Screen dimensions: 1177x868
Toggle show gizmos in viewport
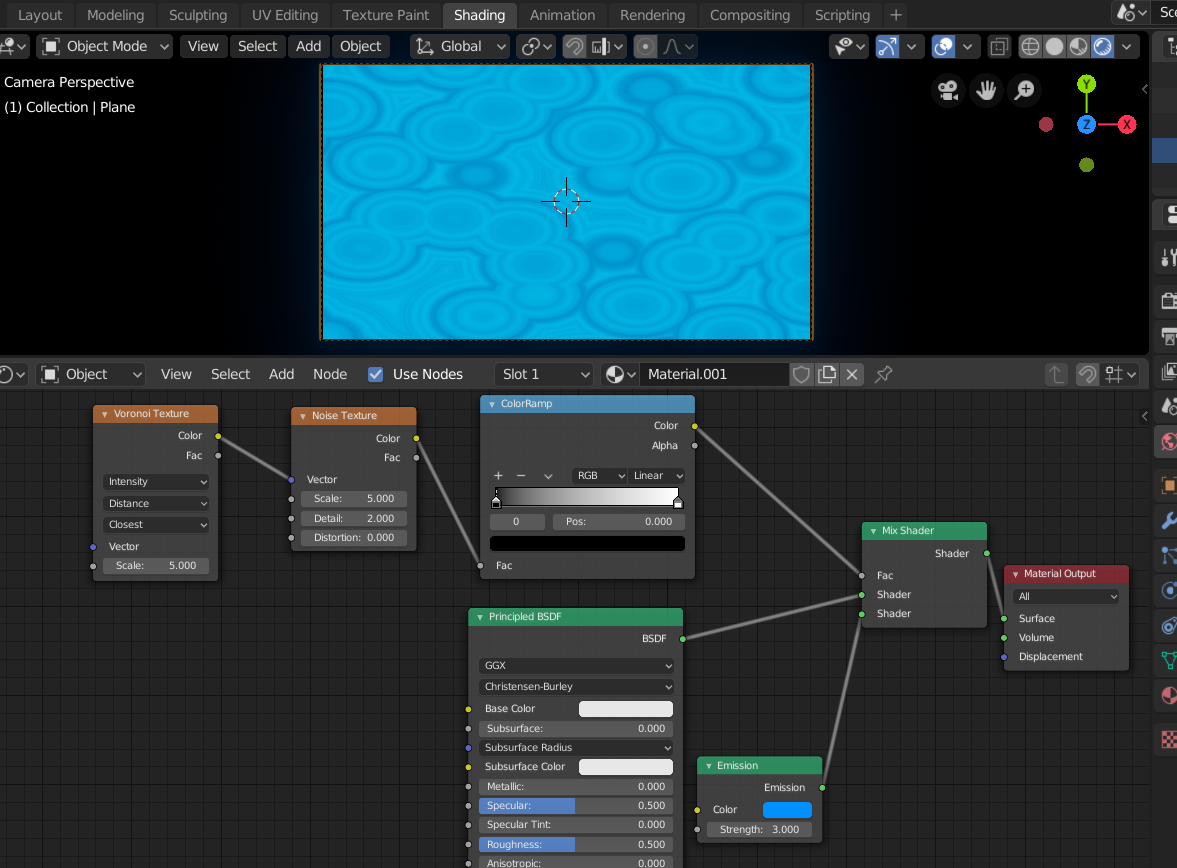[887, 47]
